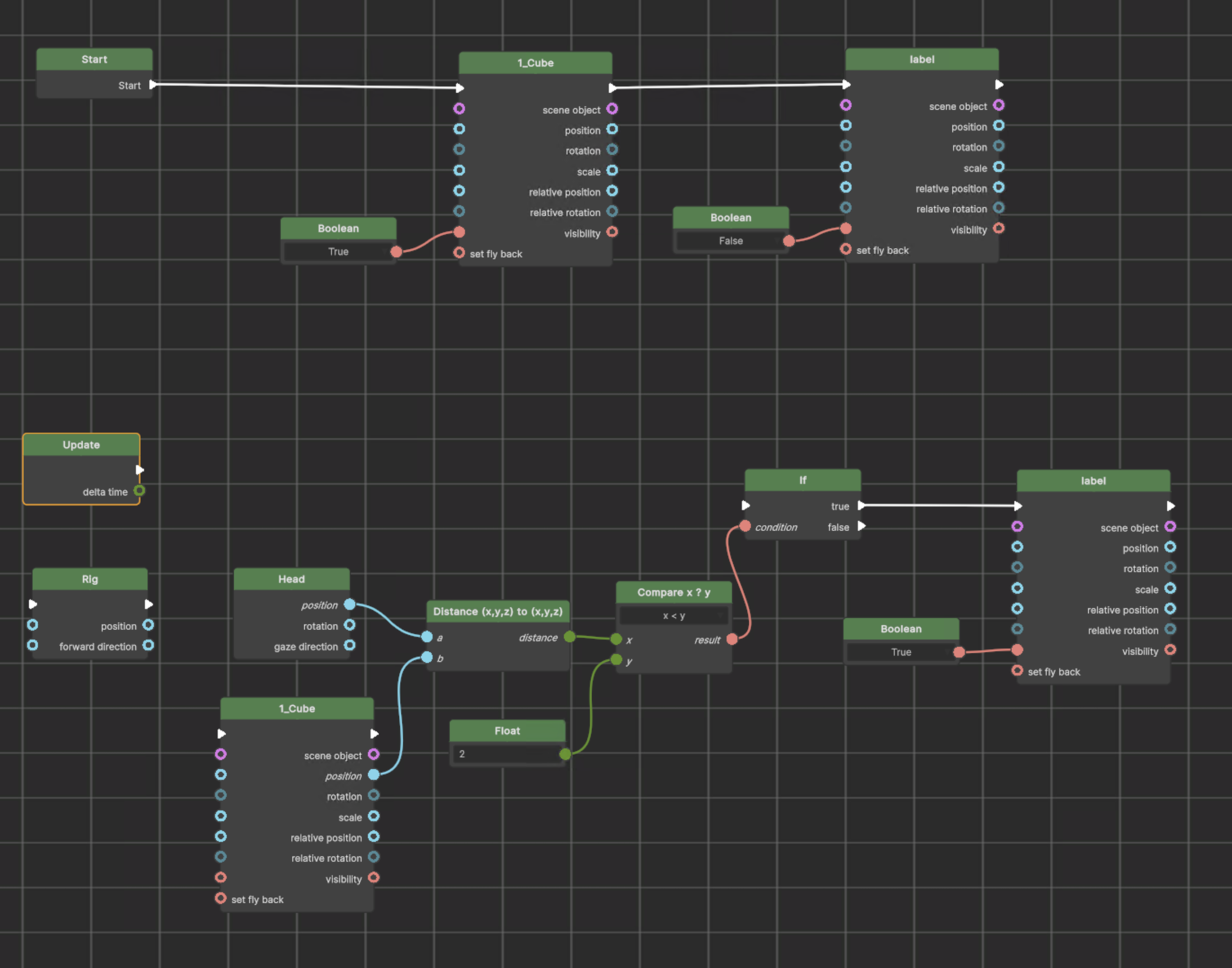Select the Compare x ? y node header
Image resolution: width=1232 pixels, height=968 pixels.
pyautogui.click(x=674, y=592)
